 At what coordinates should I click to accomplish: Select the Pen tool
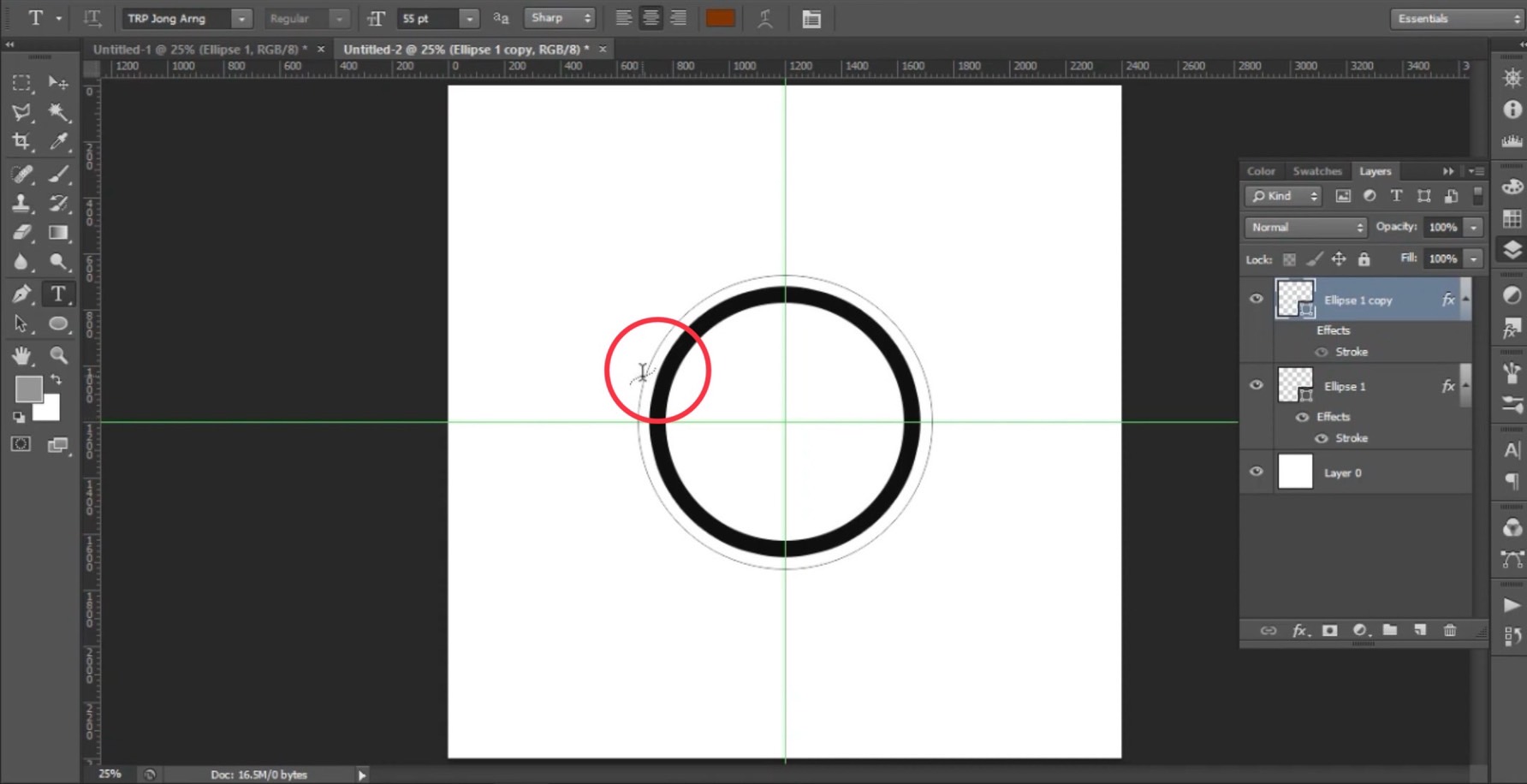click(x=21, y=294)
